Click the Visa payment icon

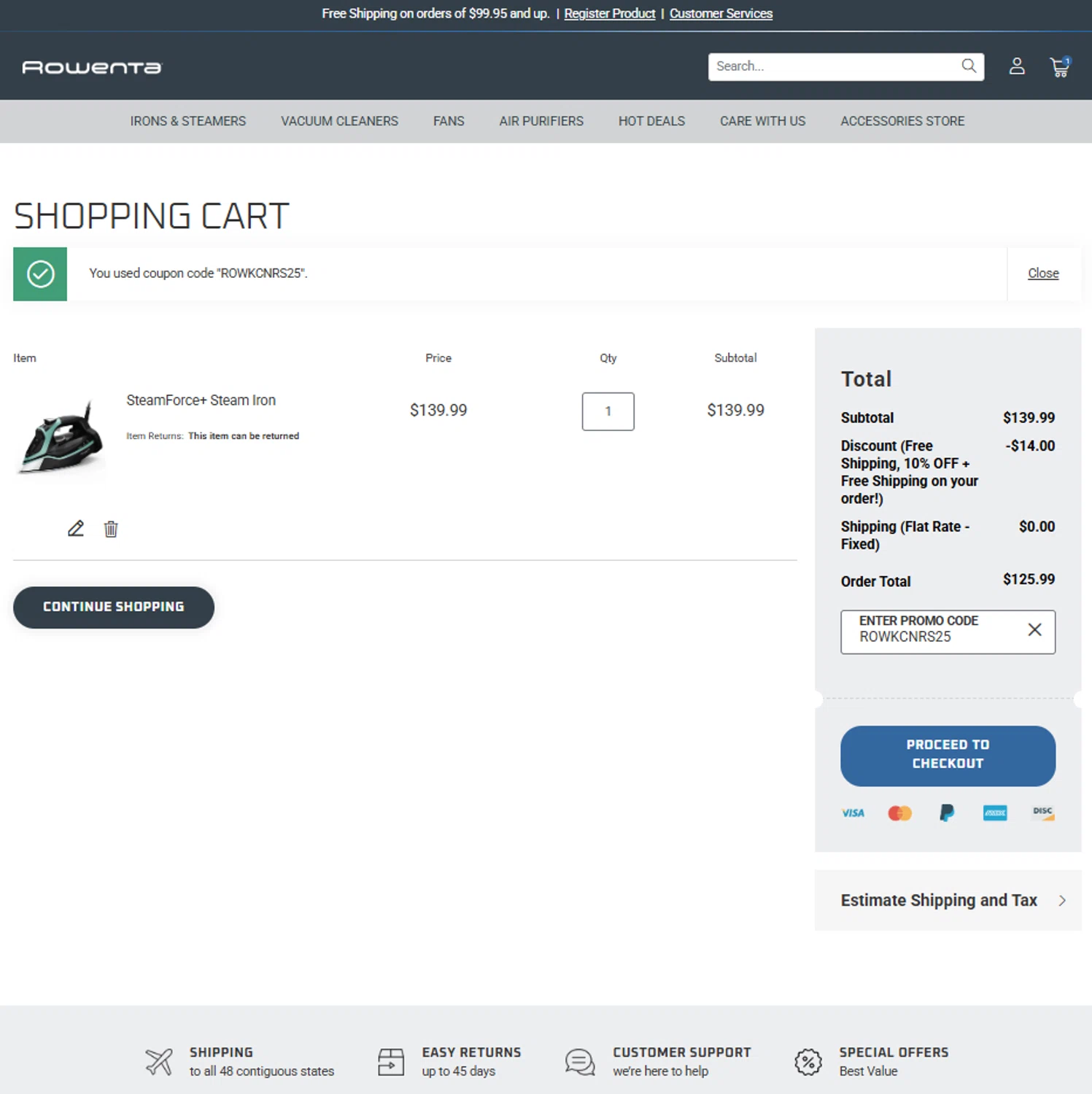[853, 812]
